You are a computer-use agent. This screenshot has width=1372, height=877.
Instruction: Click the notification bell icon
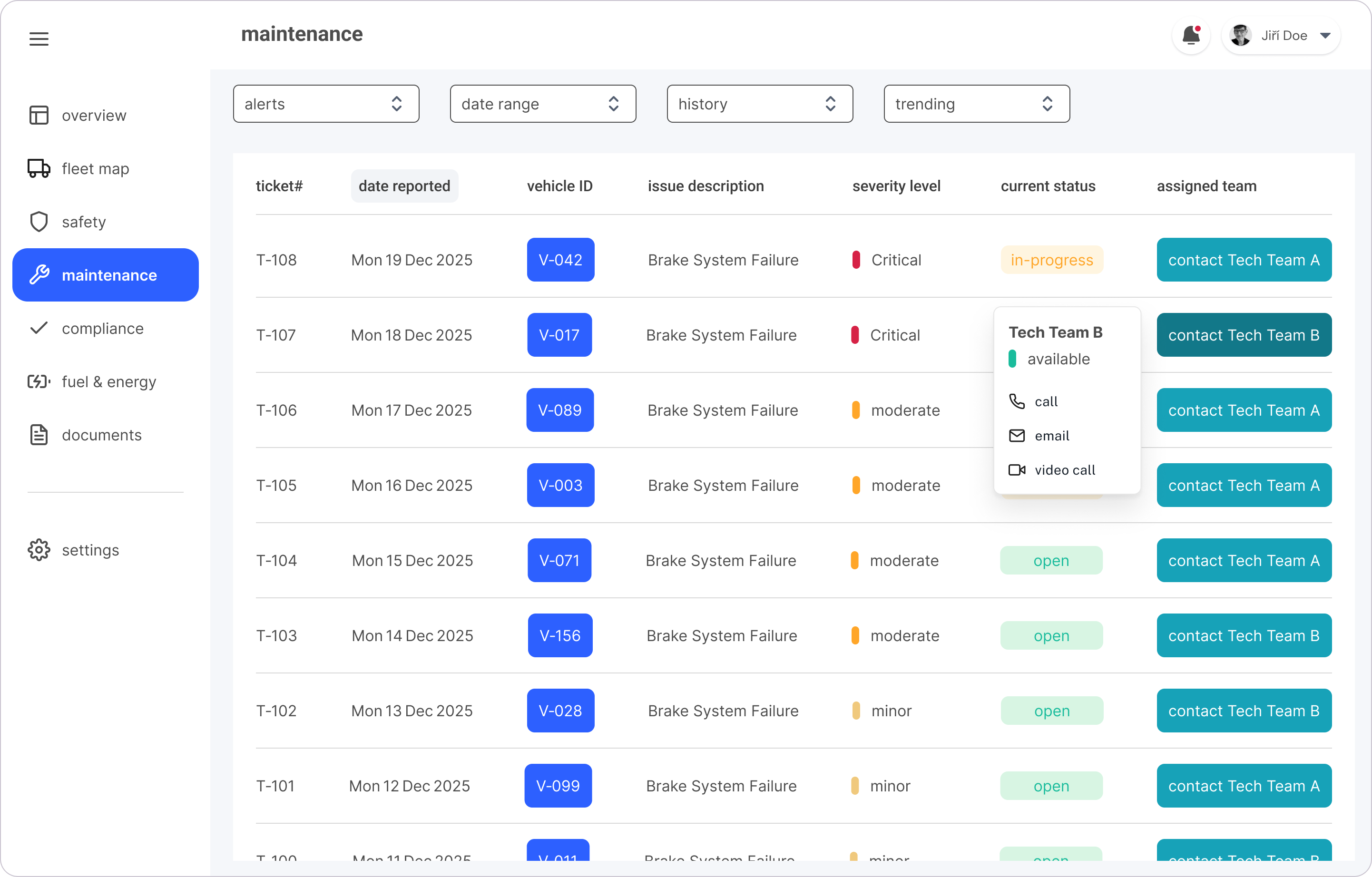(x=1190, y=36)
